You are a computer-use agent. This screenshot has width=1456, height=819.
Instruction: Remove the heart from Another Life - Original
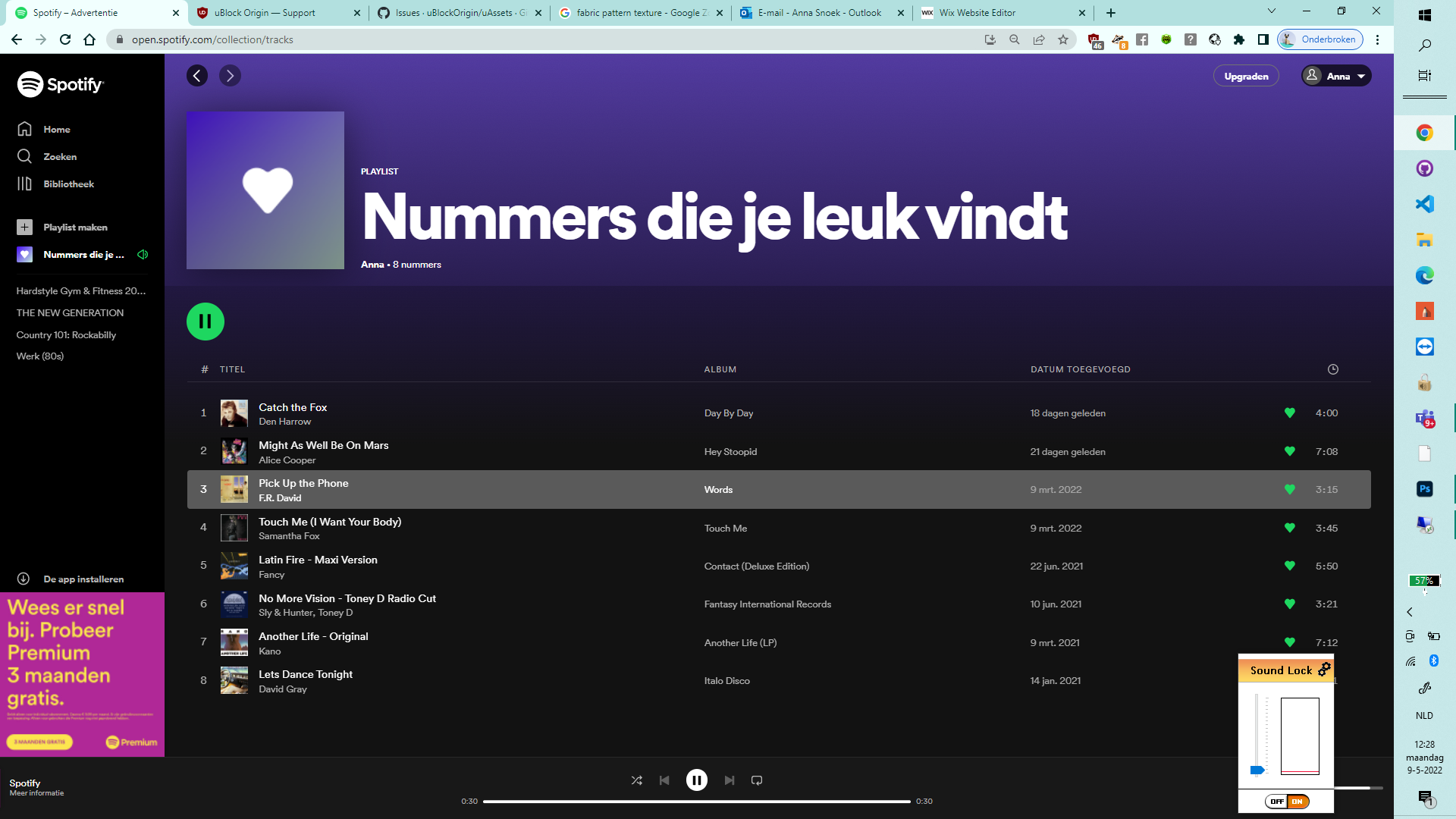[x=1290, y=642]
